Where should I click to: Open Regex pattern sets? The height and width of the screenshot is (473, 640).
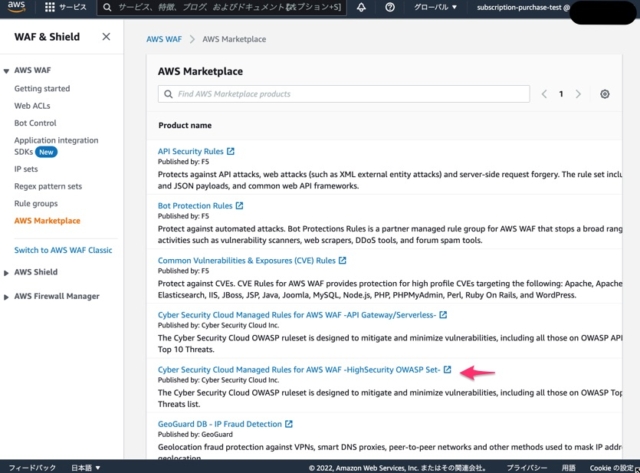pos(48,186)
